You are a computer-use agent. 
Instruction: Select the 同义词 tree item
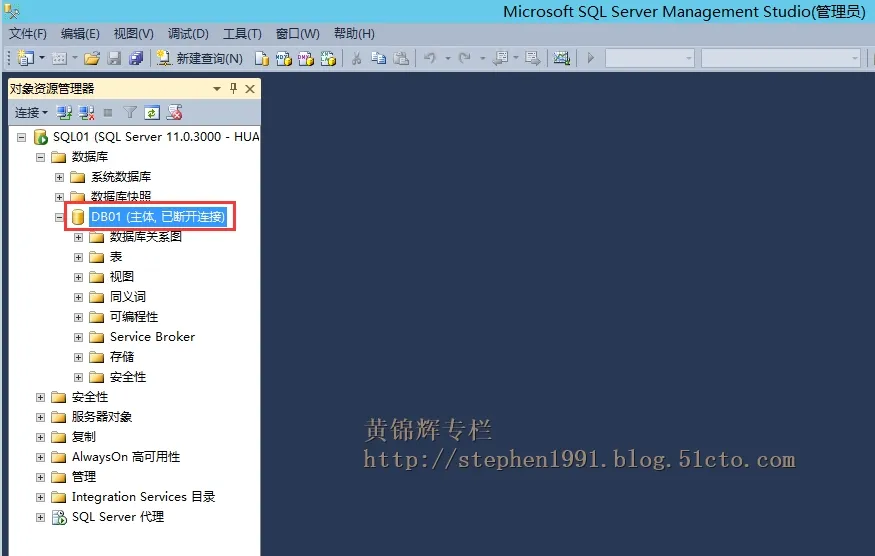[128, 297]
